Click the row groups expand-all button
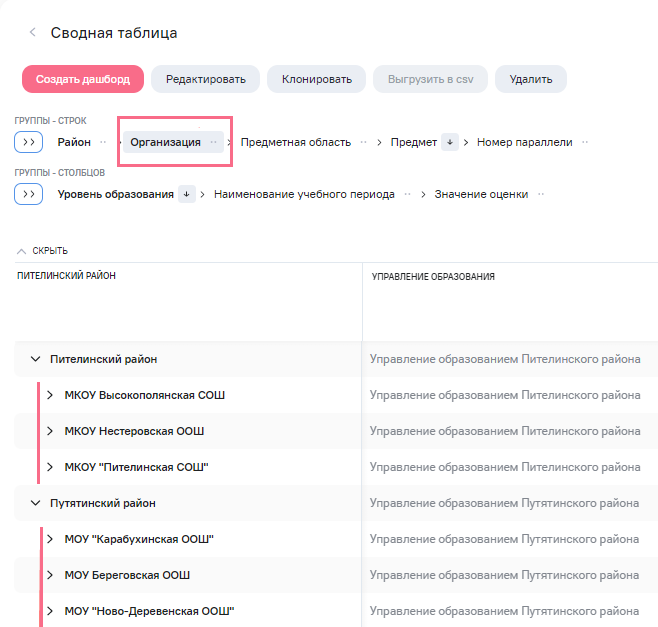This screenshot has width=658, height=627. [28, 142]
